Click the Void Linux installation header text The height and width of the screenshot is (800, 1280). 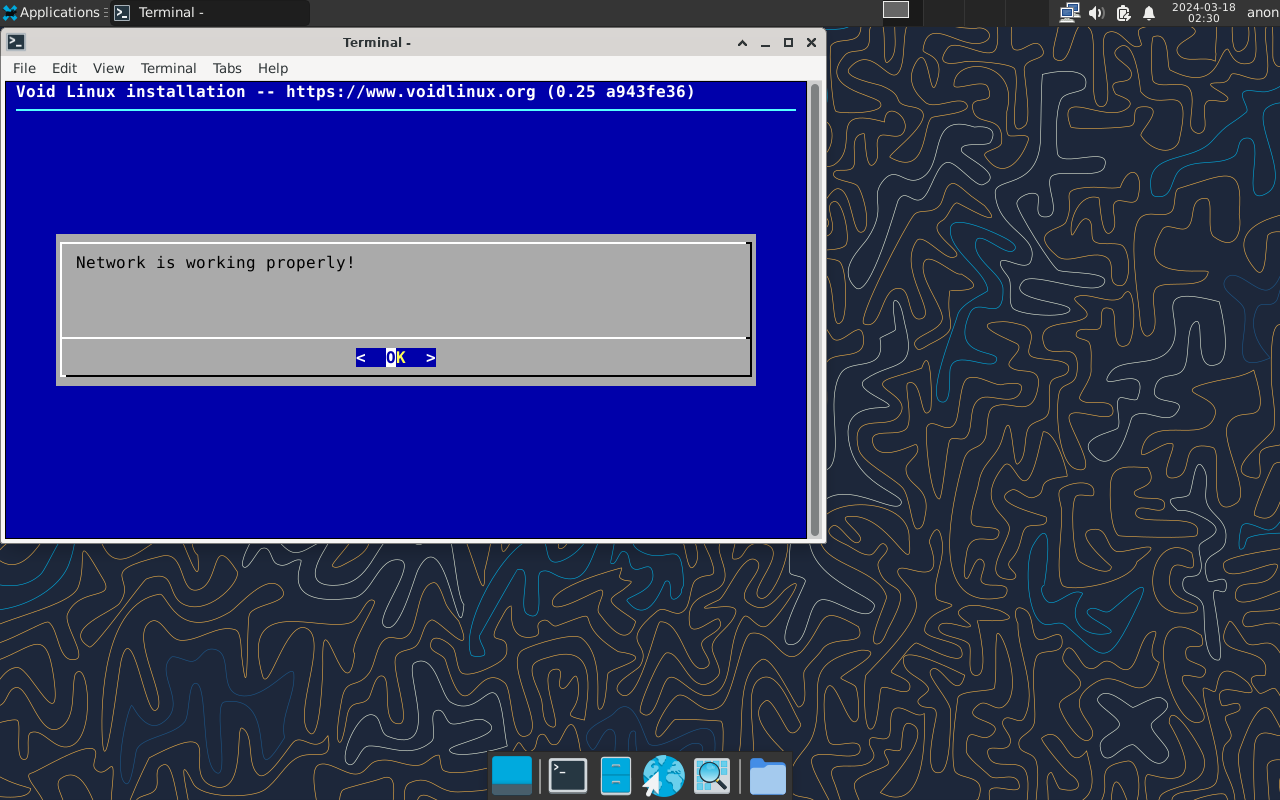[x=356, y=92]
